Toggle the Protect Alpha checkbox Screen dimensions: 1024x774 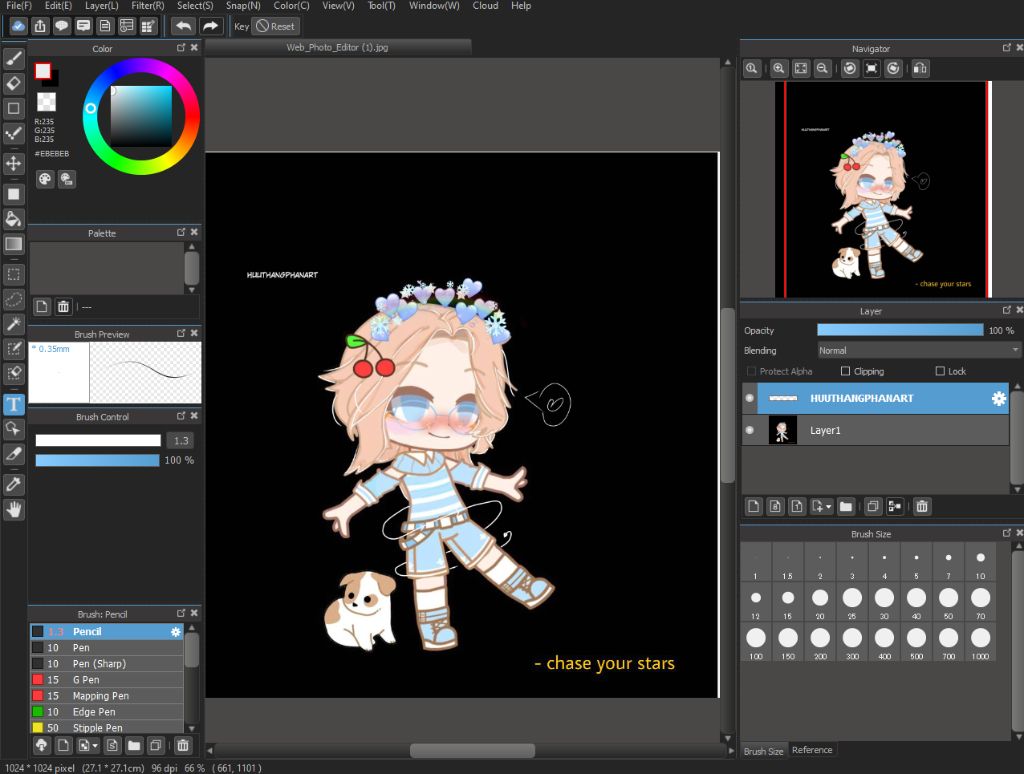coord(751,371)
